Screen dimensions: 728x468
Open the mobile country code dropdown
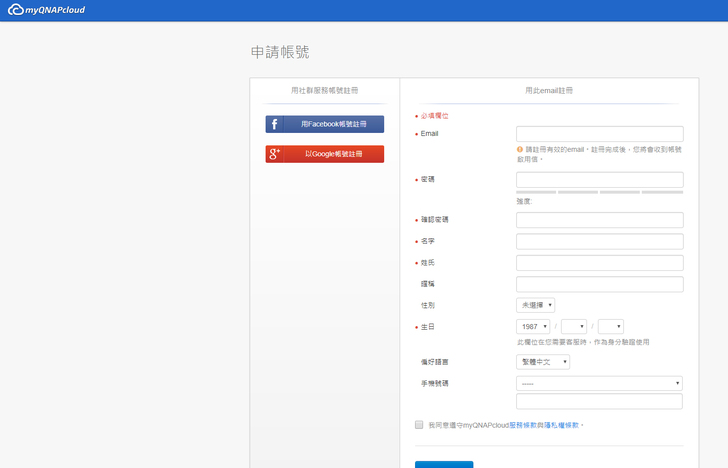599,383
